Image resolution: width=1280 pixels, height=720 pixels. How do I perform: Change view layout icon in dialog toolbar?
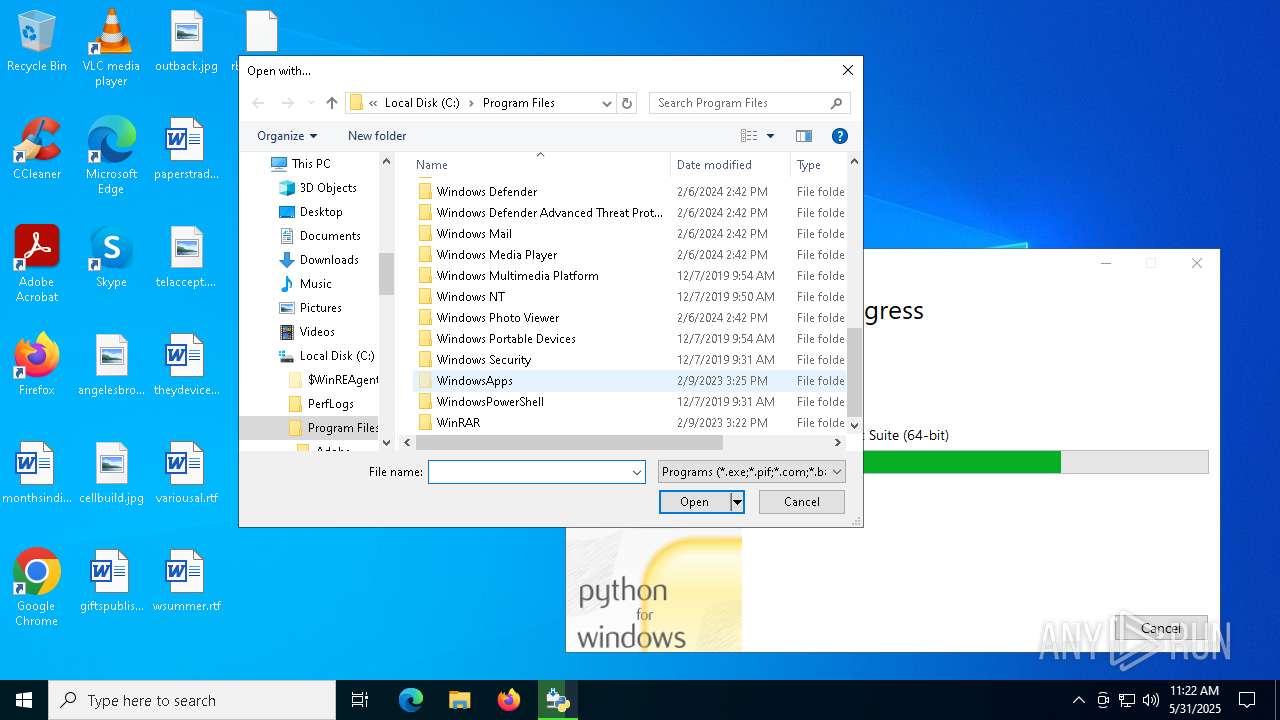pos(749,136)
